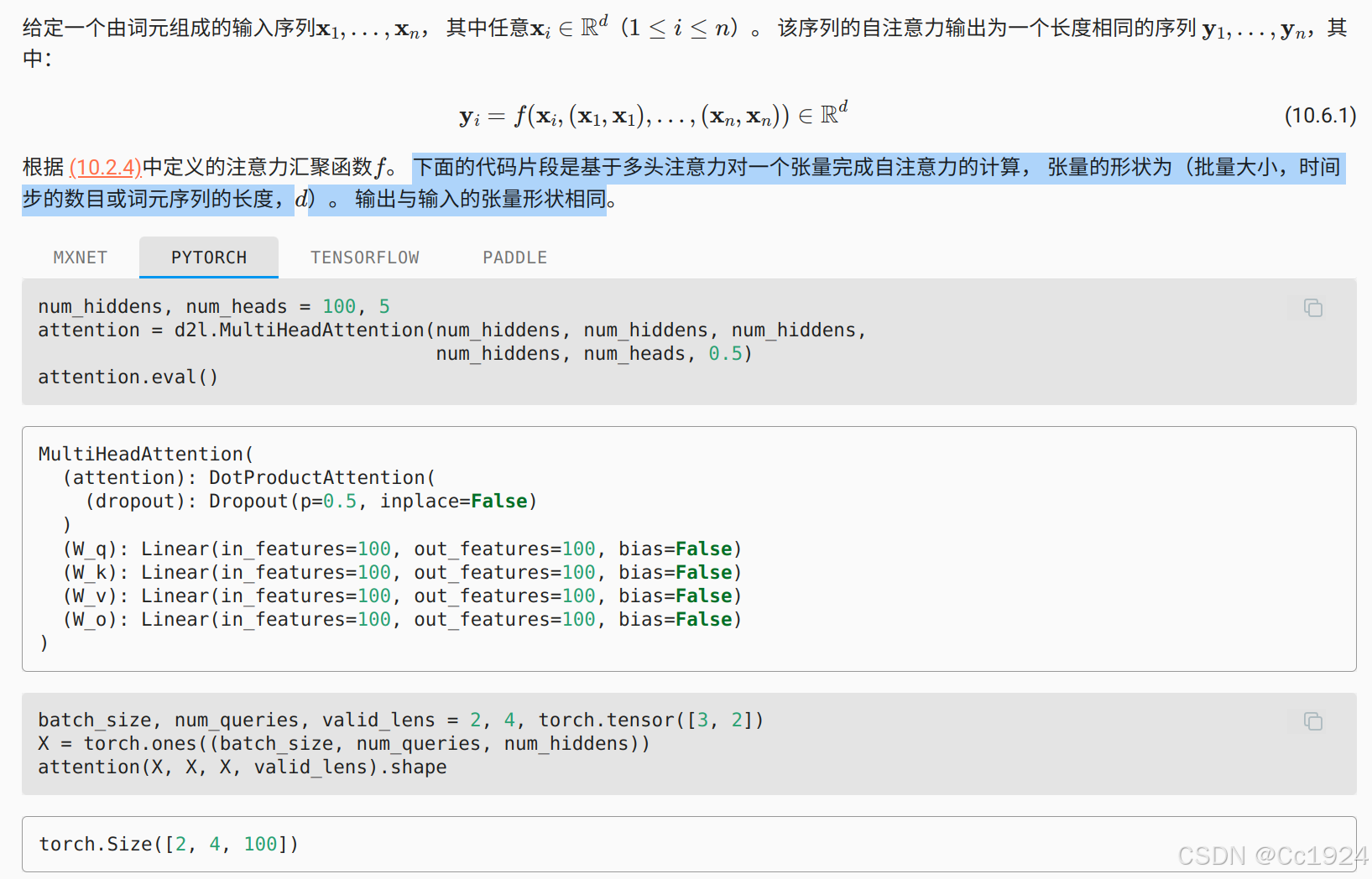This screenshot has height=879, width=1372.
Task: Click the Dropout(p=0.5, inplace=False) line
Action: click(311, 501)
